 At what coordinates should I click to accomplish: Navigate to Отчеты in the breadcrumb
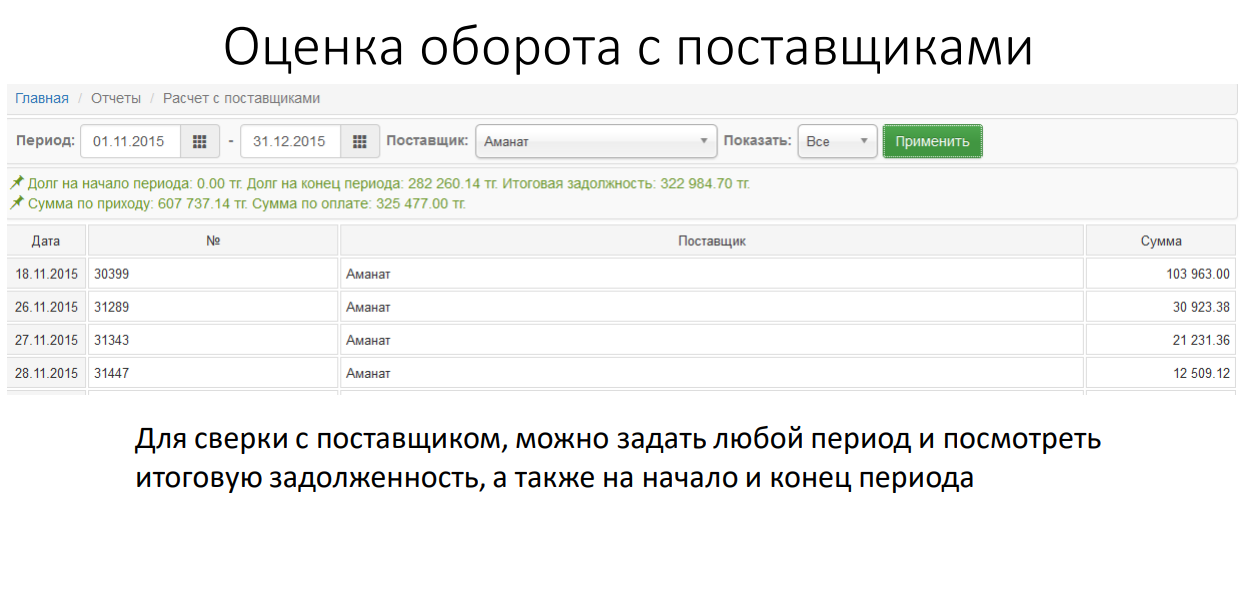point(116,98)
